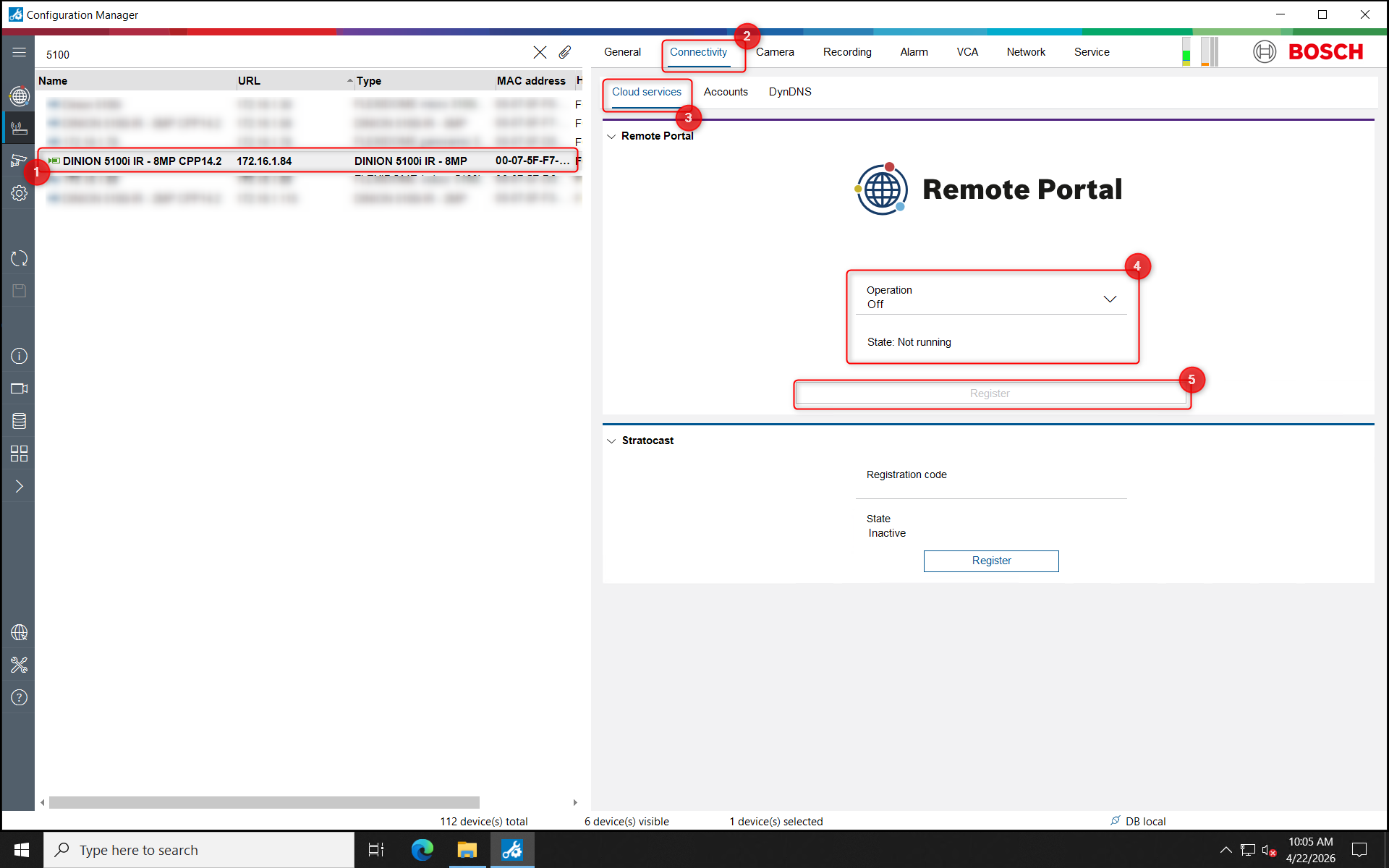
Task: Click the help question mark icon
Action: [19, 697]
